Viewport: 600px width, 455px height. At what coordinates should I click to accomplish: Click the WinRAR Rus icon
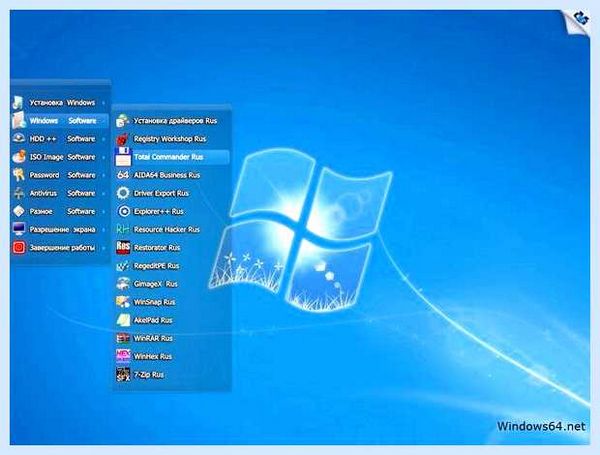[x=123, y=338]
